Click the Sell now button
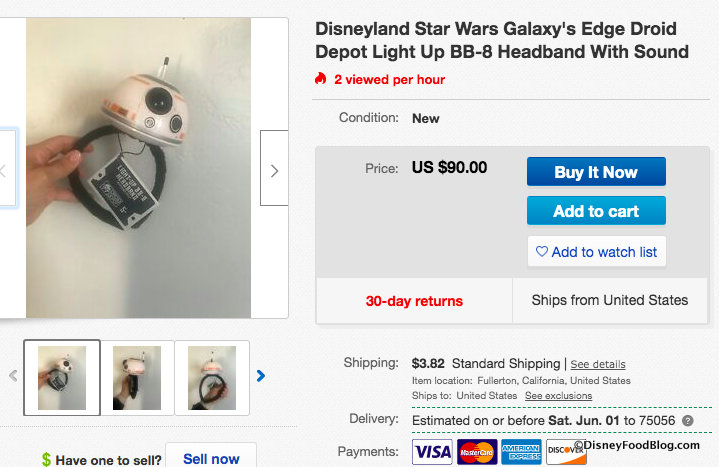This screenshot has height=467, width=719. click(x=211, y=458)
